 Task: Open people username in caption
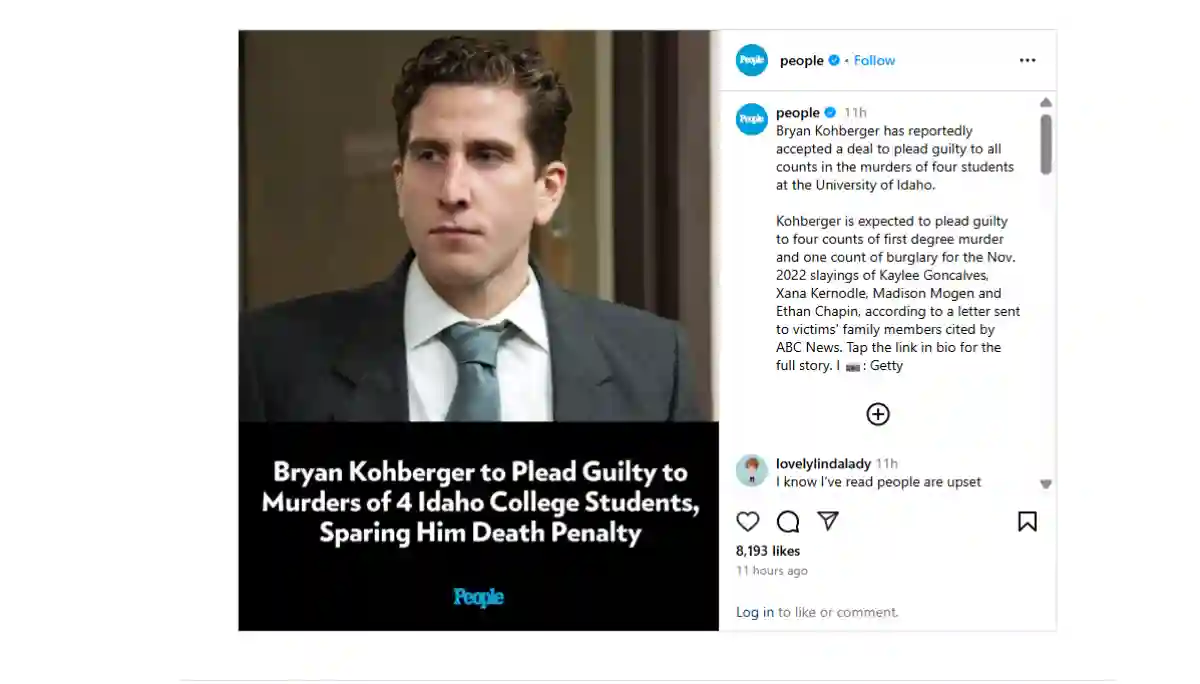797,112
